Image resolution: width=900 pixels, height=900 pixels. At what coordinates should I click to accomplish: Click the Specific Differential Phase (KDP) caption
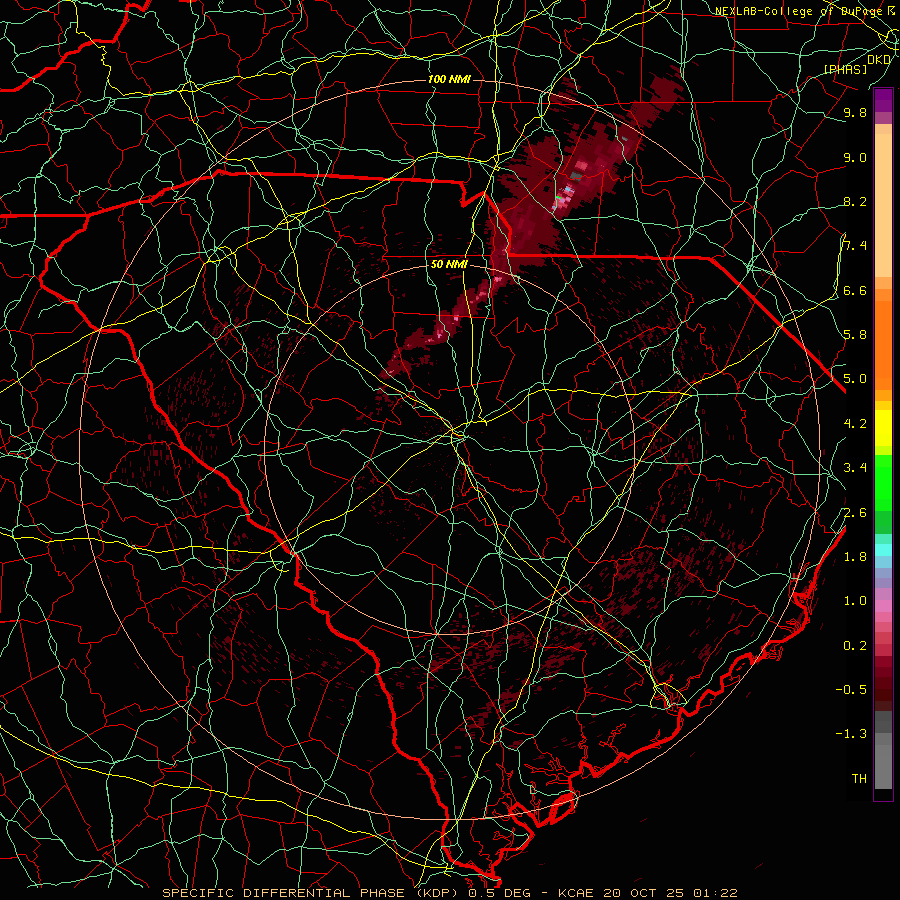tap(313, 893)
